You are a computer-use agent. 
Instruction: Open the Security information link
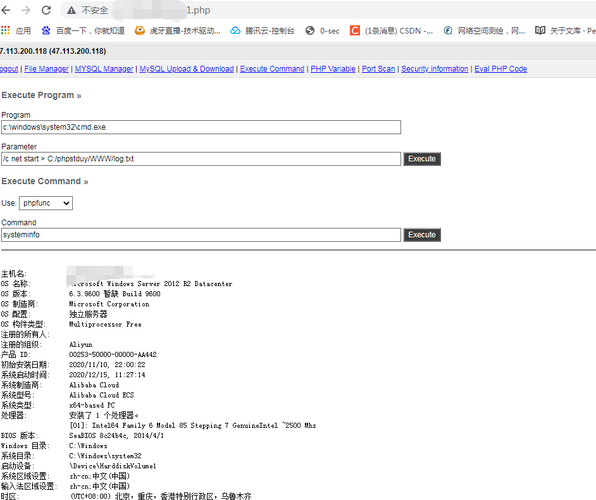coord(435,69)
